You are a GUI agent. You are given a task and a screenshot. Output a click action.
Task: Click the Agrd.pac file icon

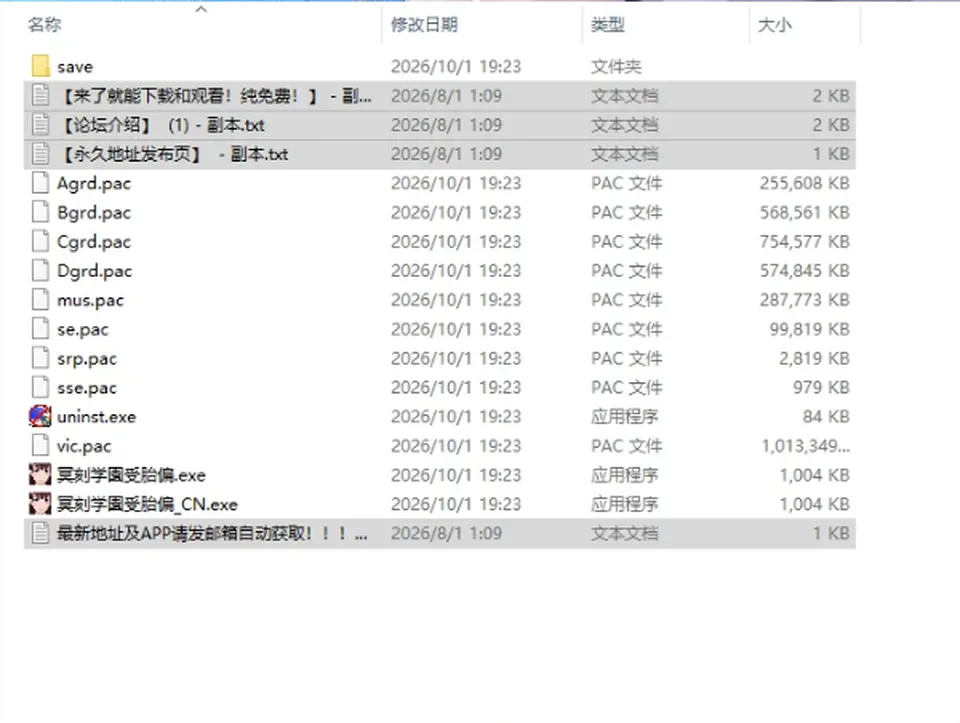pos(40,183)
